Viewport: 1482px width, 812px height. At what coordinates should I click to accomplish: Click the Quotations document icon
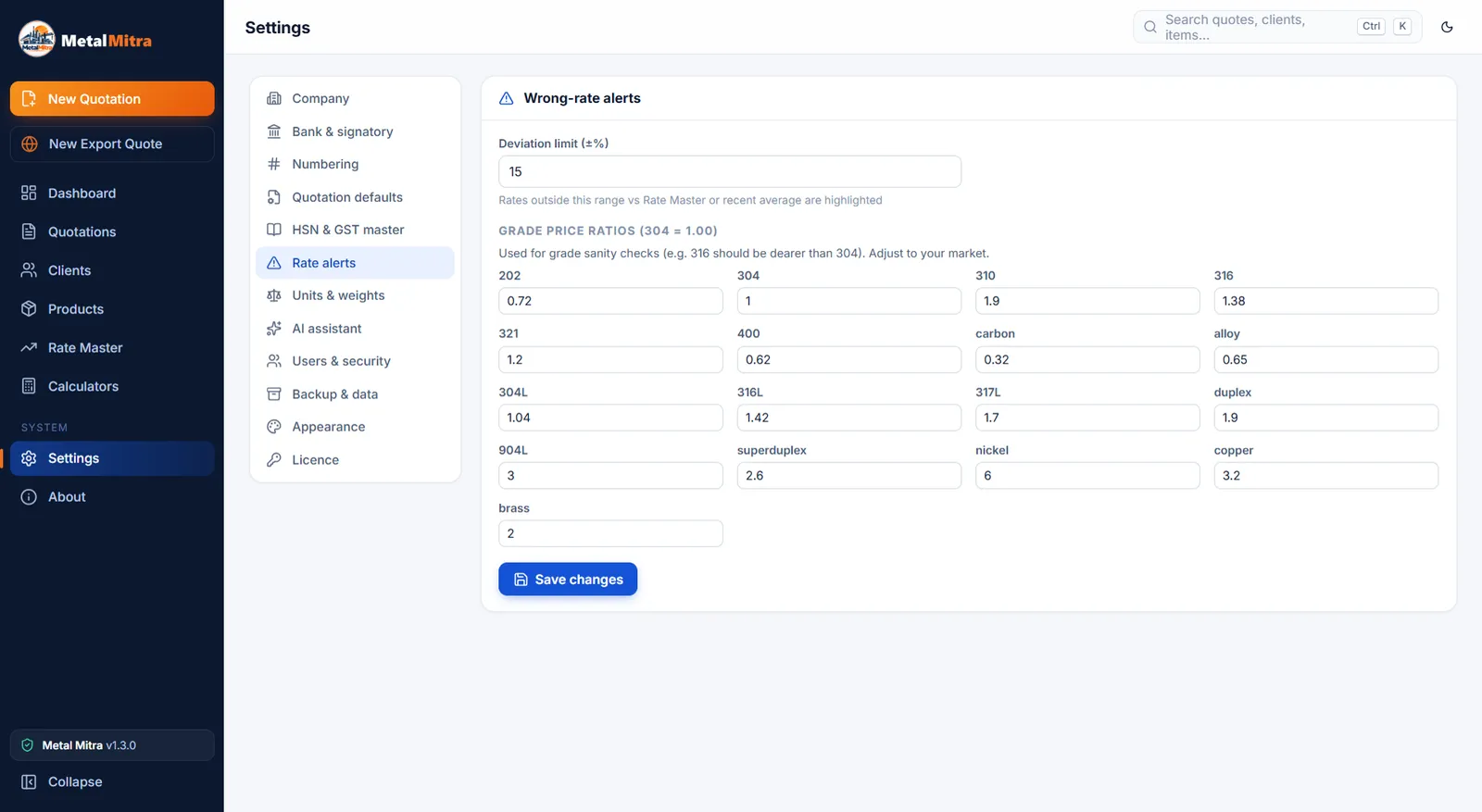[x=29, y=231]
